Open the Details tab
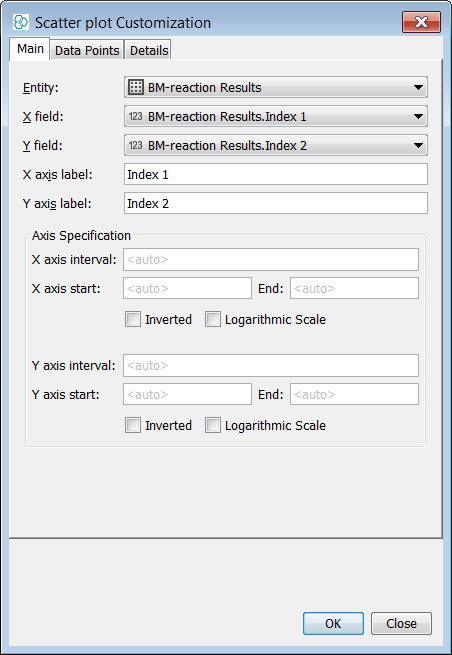The width and height of the screenshot is (452, 655). coord(149,51)
